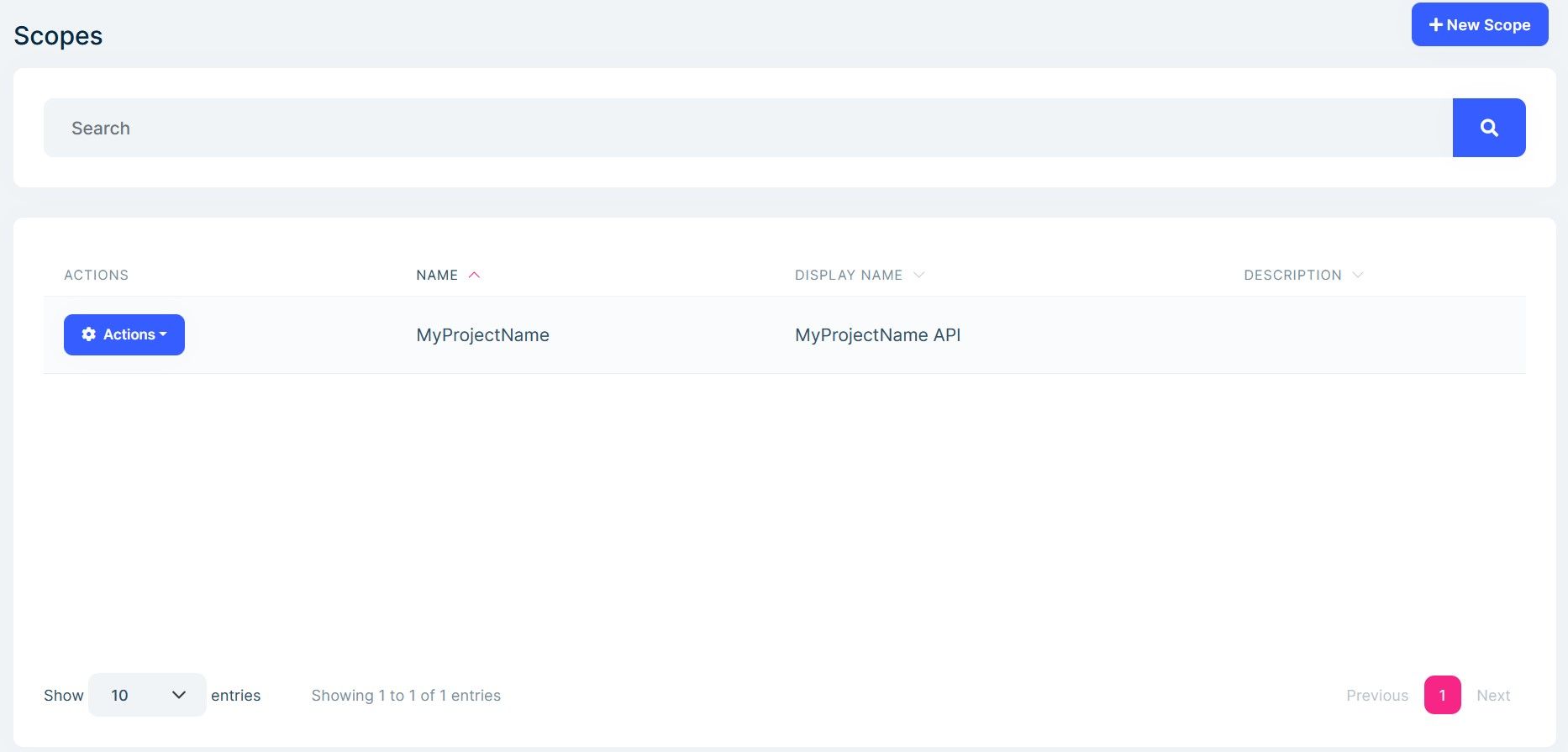The width and height of the screenshot is (1568, 752).
Task: Click the sort chevron next to Display Name
Action: click(x=918, y=276)
